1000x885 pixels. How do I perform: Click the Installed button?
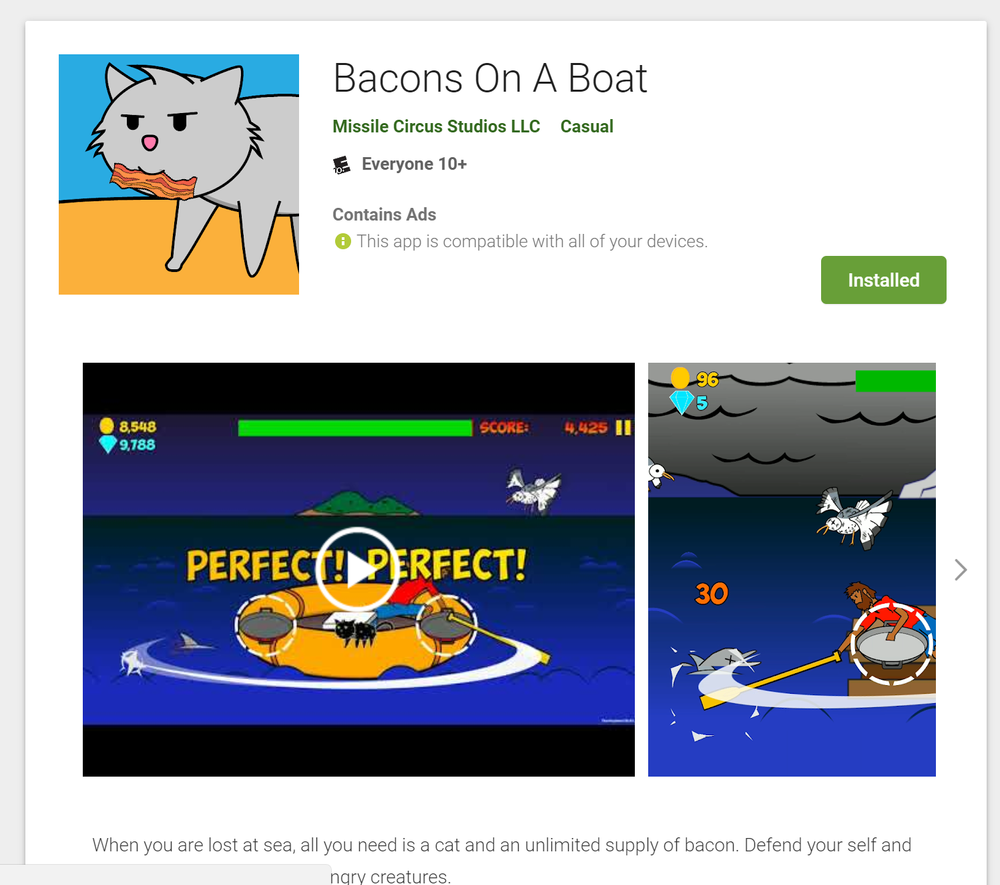click(883, 280)
